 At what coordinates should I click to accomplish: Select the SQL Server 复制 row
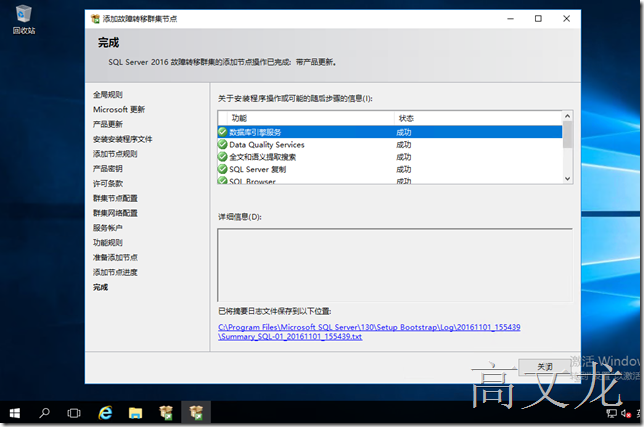tap(390, 169)
